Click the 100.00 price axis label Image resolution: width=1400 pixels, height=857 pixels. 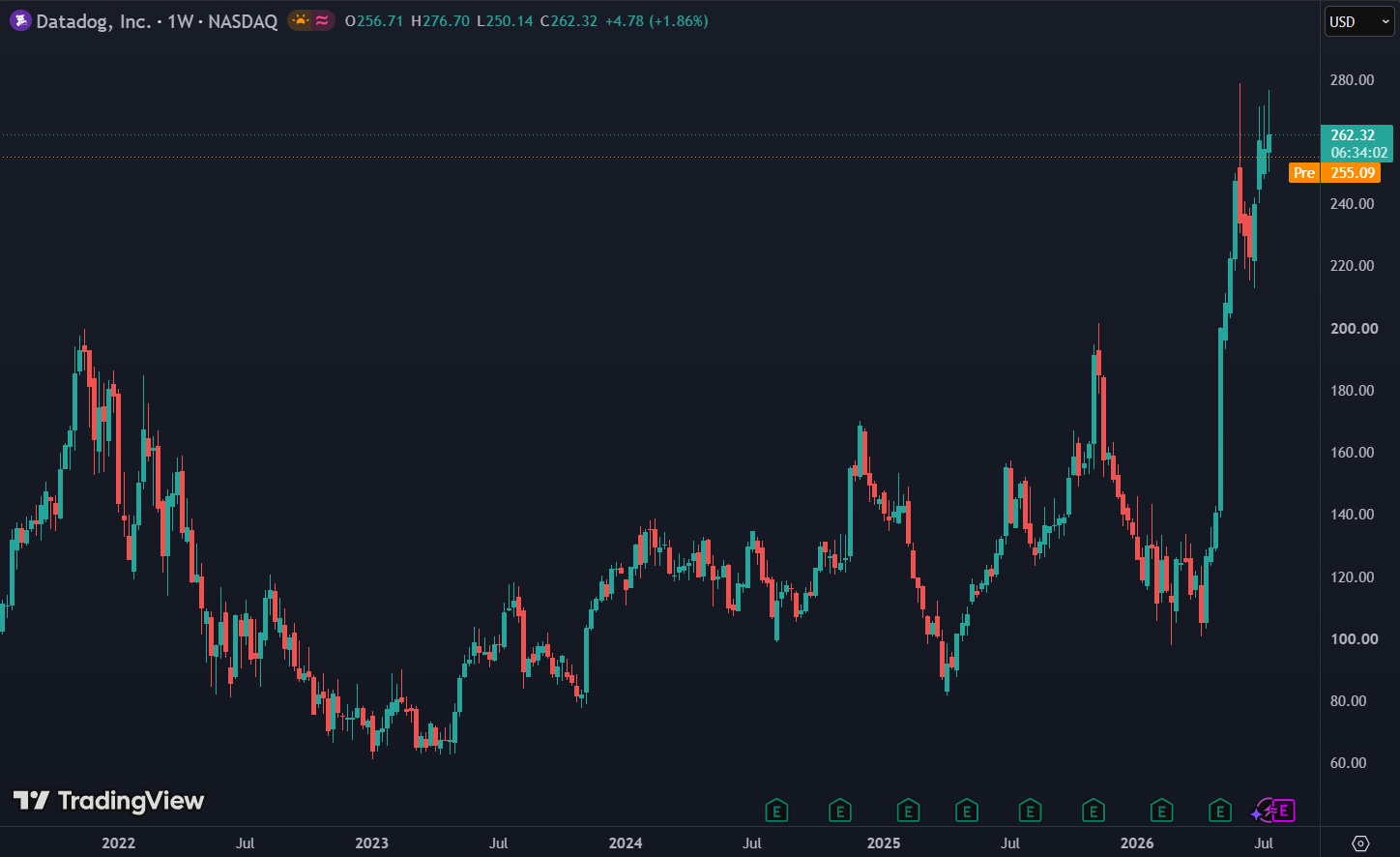click(1354, 638)
